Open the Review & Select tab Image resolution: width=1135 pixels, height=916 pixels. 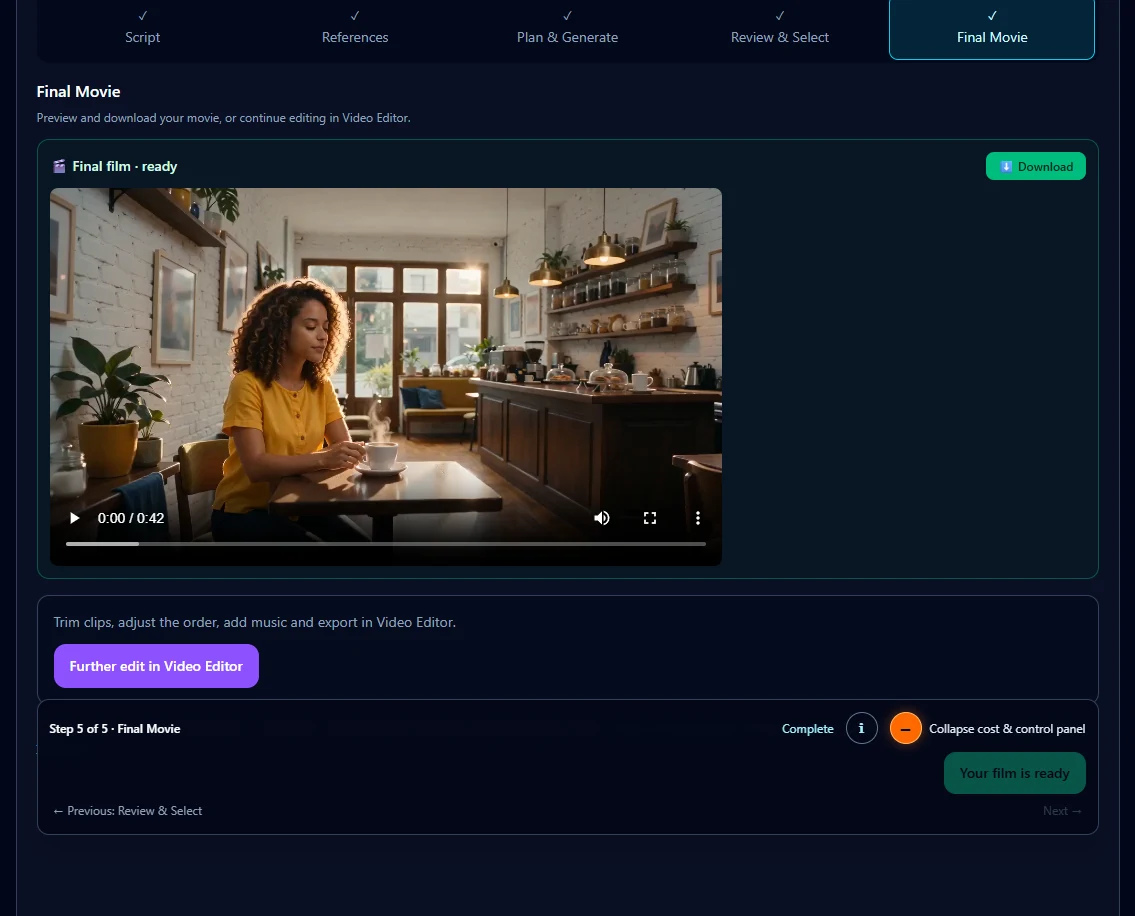pyautogui.click(x=780, y=29)
